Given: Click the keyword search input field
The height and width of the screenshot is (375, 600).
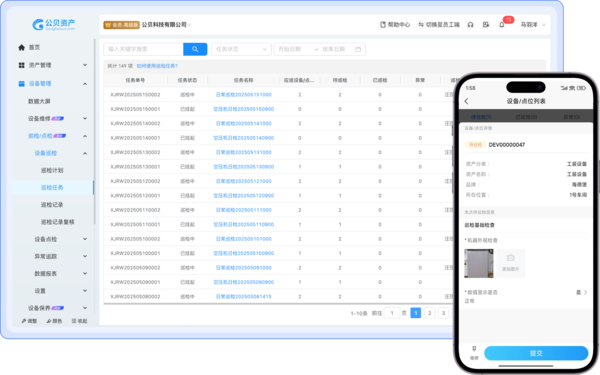Looking at the screenshot, I should point(143,49).
